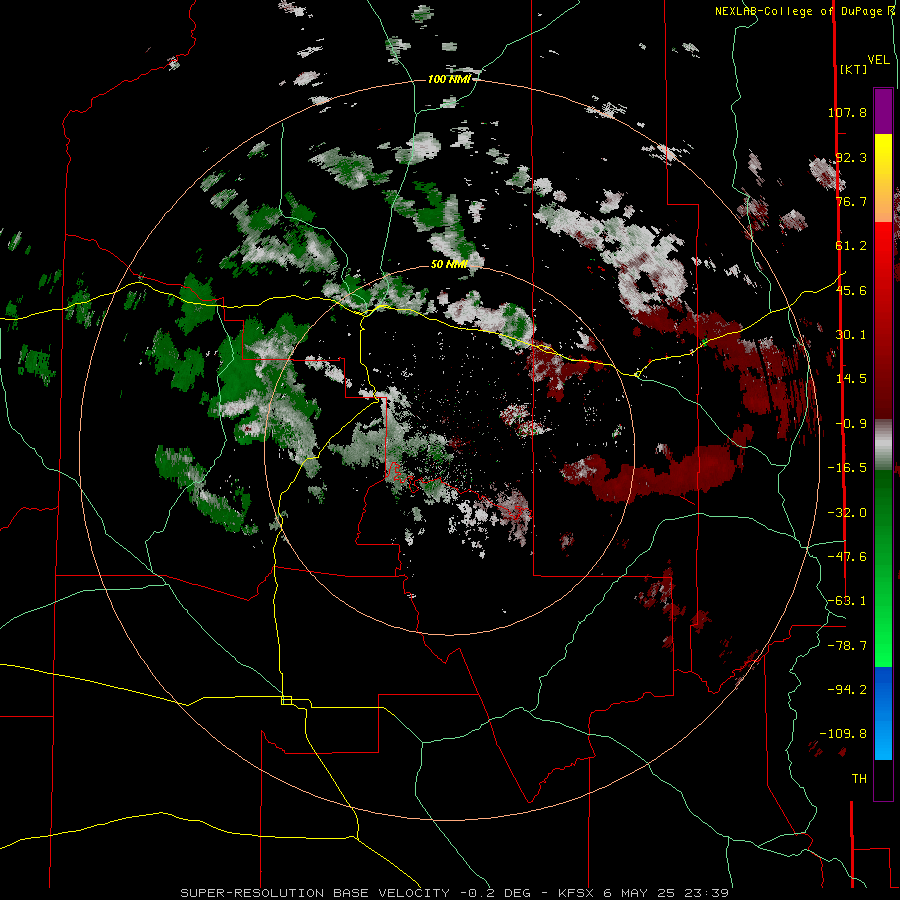Click the 107.8 value on velocity scale
Image resolution: width=900 pixels, height=900 pixels.
(x=847, y=112)
